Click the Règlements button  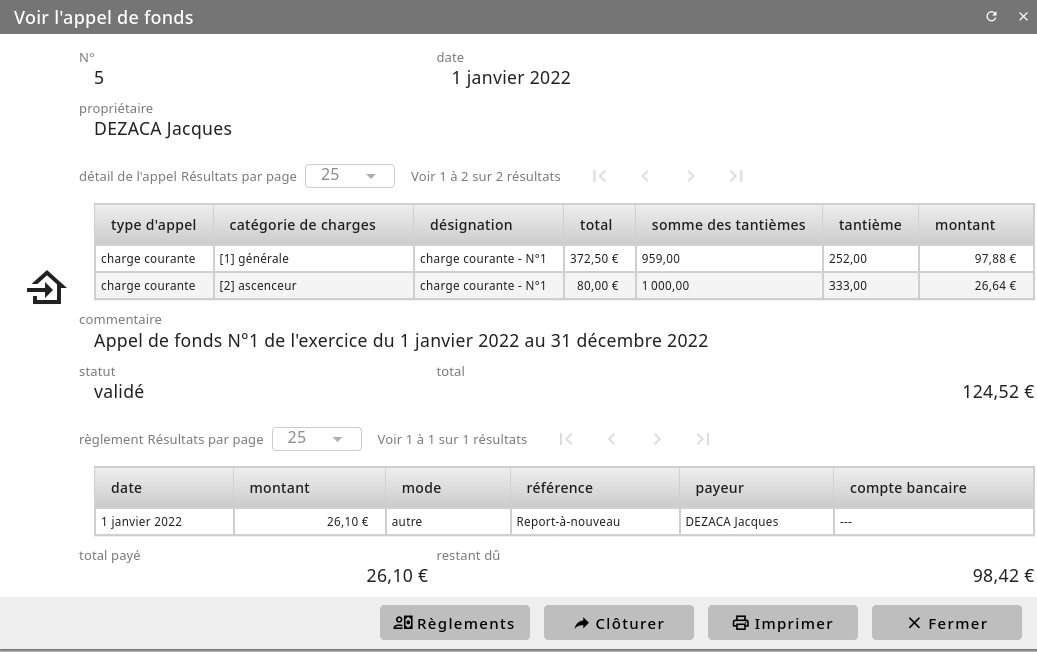[455, 623]
